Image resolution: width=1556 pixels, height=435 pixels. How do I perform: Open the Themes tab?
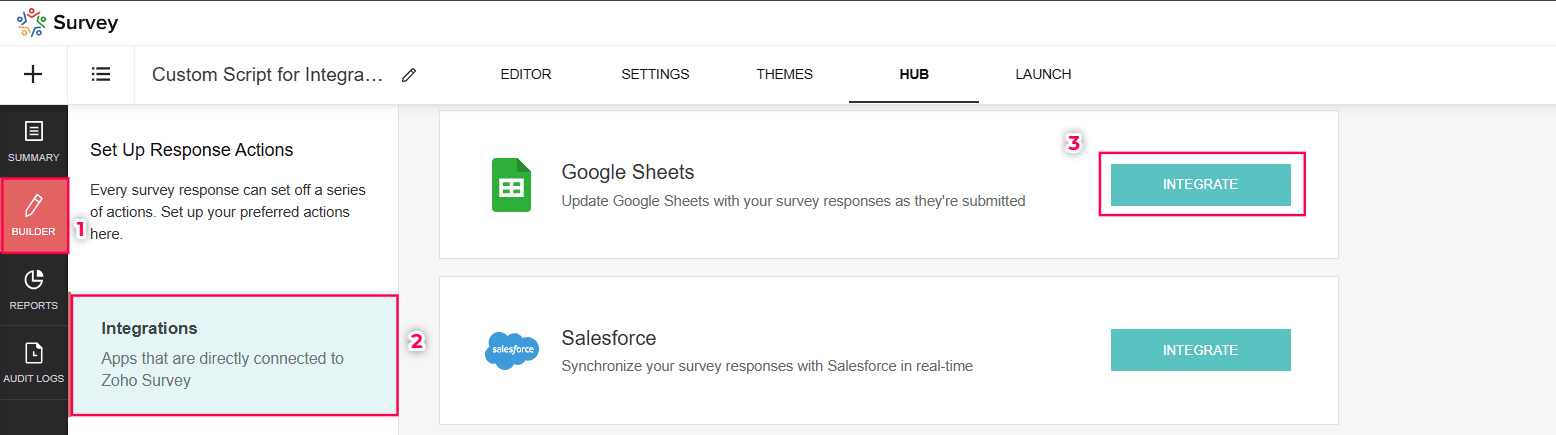pyautogui.click(x=784, y=74)
